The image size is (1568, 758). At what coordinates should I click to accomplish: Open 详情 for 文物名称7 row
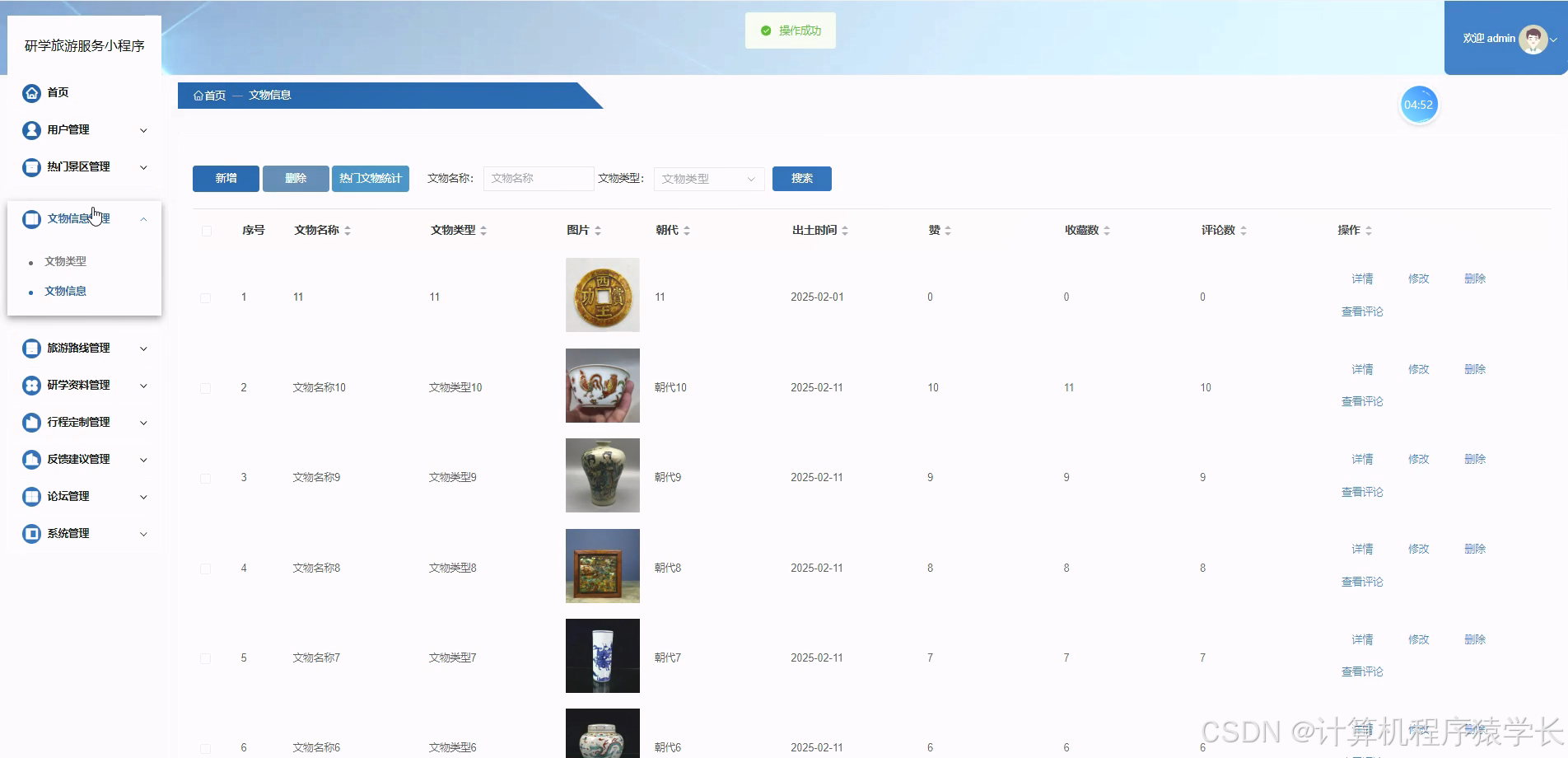click(x=1362, y=640)
